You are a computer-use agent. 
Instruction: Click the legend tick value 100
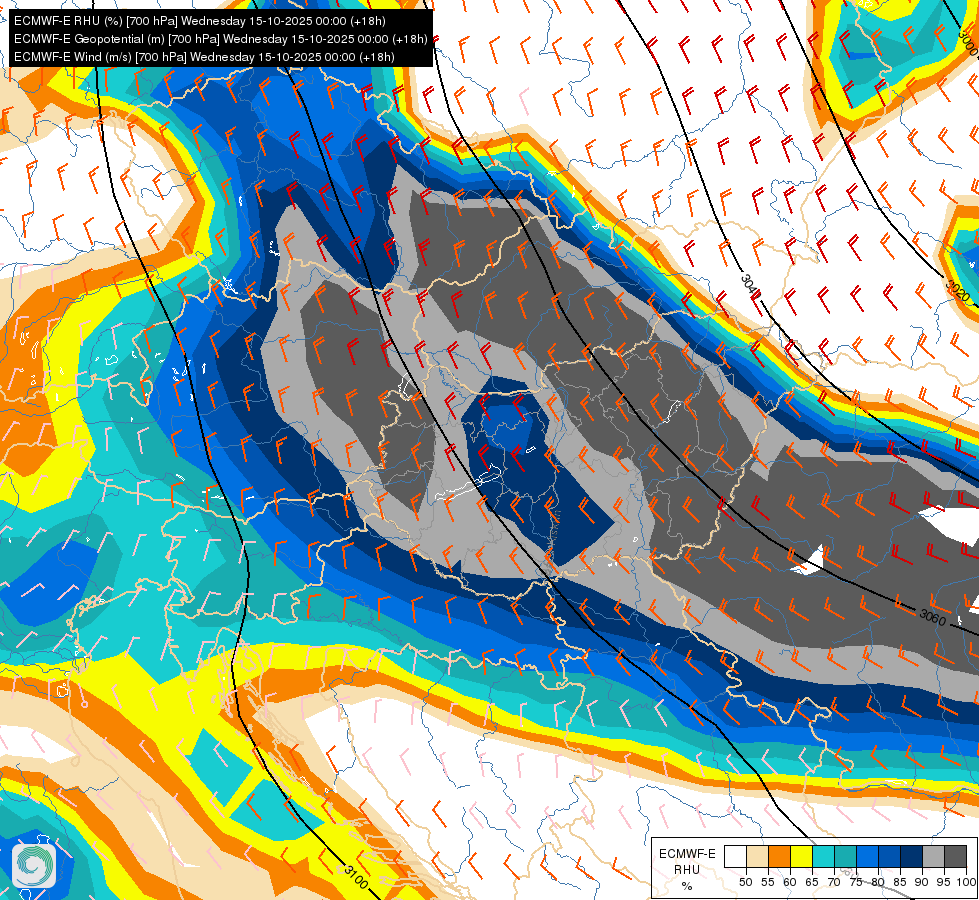966,882
